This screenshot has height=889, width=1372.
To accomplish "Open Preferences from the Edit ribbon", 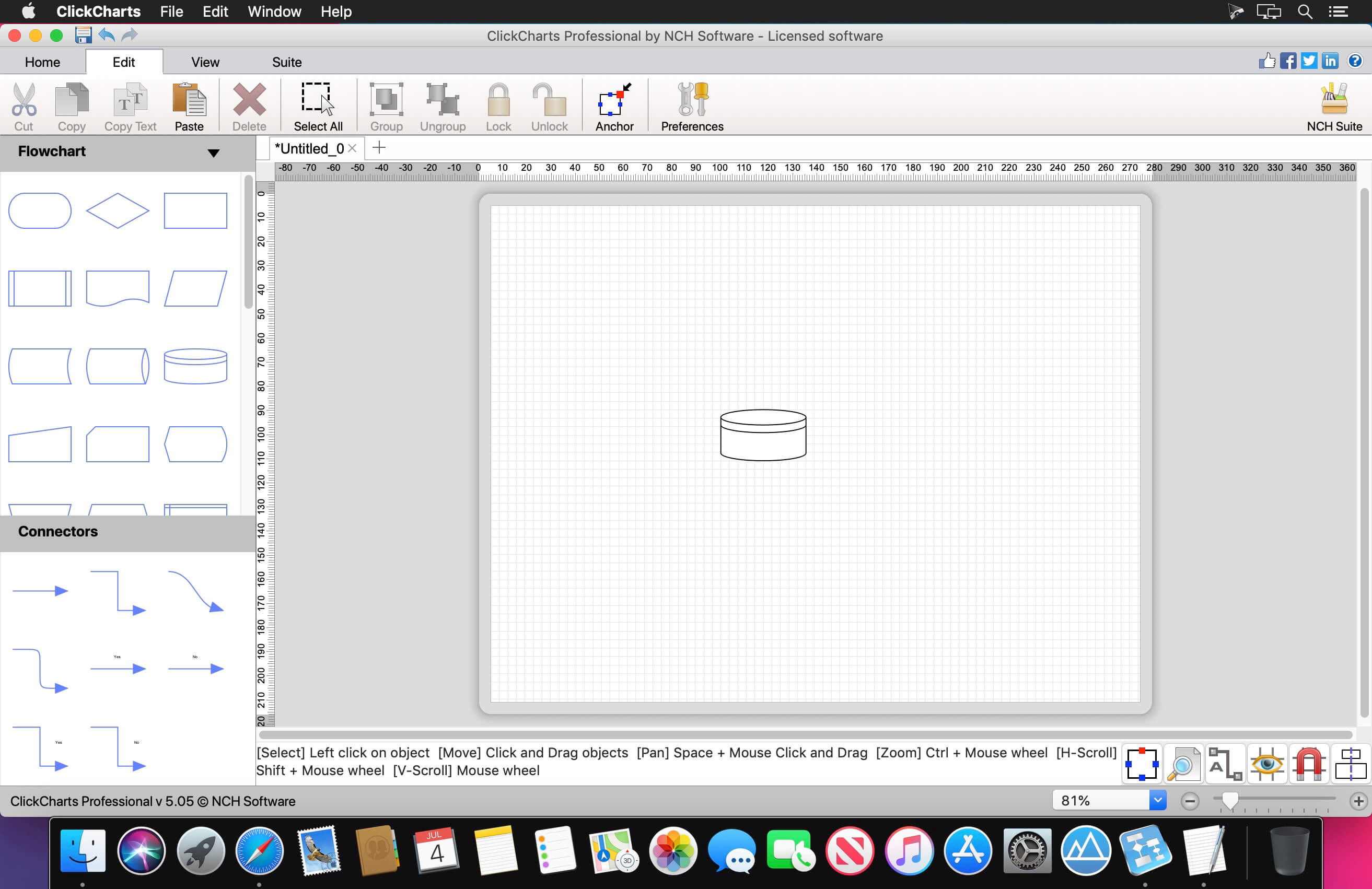I will (x=691, y=107).
